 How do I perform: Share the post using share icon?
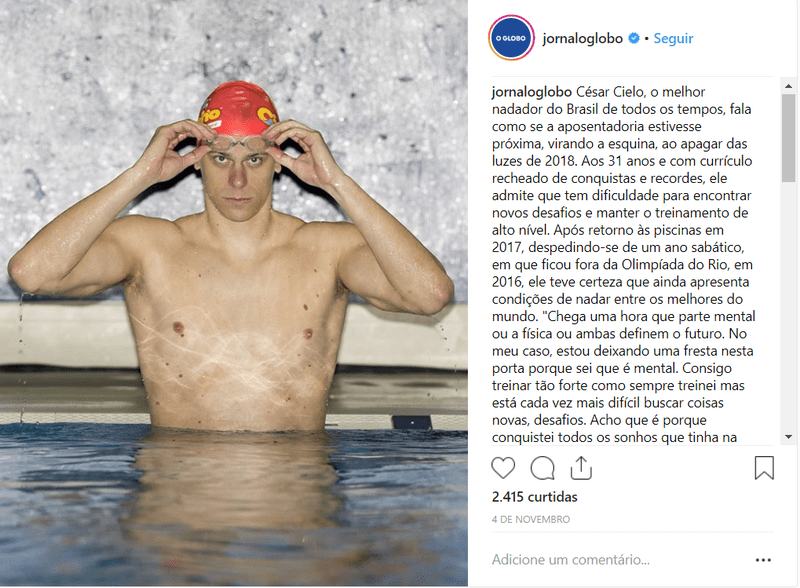tap(581, 468)
